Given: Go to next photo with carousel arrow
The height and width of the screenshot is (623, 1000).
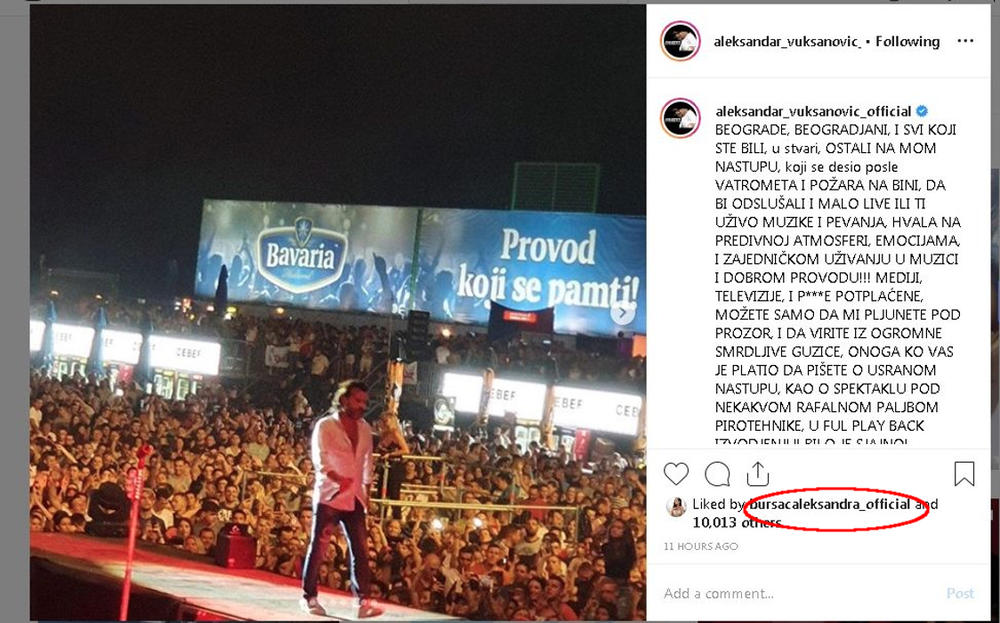Looking at the screenshot, I should point(622,313).
